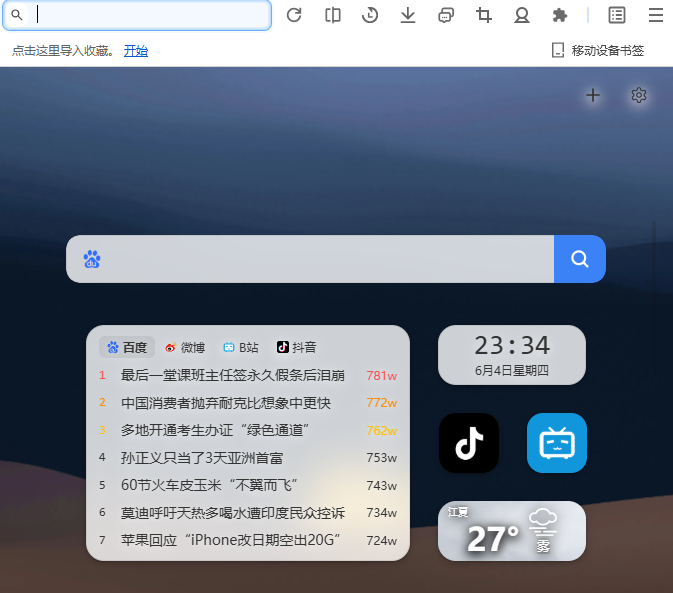The height and width of the screenshot is (593, 673).
Task: Open headline 苹果回应“iPhone改日期空出20G”
Action: (230, 540)
